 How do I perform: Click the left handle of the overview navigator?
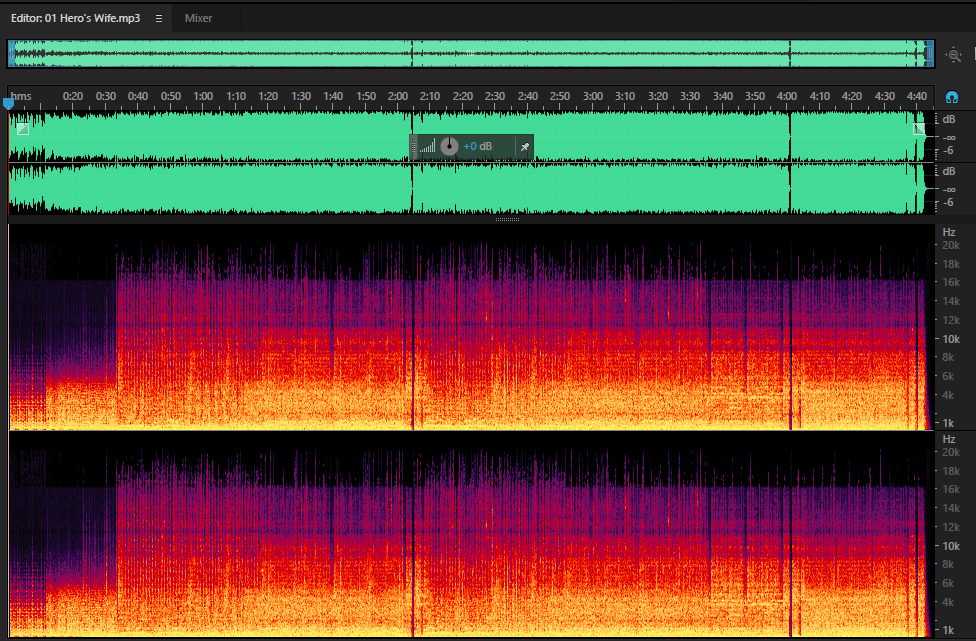pos(11,54)
